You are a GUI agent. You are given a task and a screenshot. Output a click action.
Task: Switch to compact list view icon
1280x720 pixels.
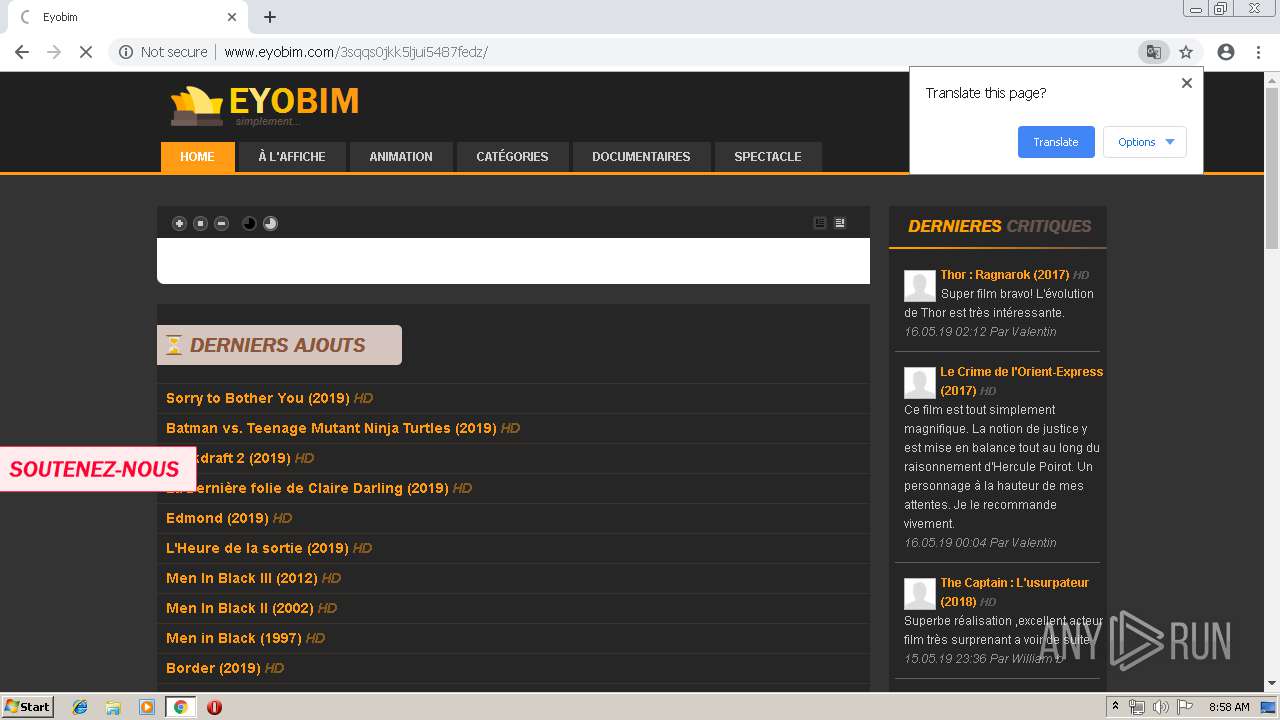tap(820, 223)
